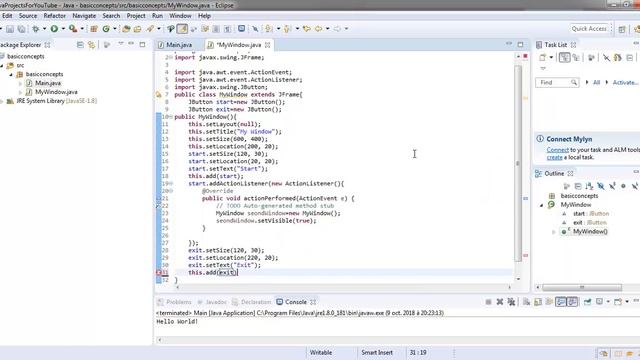
Task: Click the Quick Access search field
Action: click(x=590, y=29)
